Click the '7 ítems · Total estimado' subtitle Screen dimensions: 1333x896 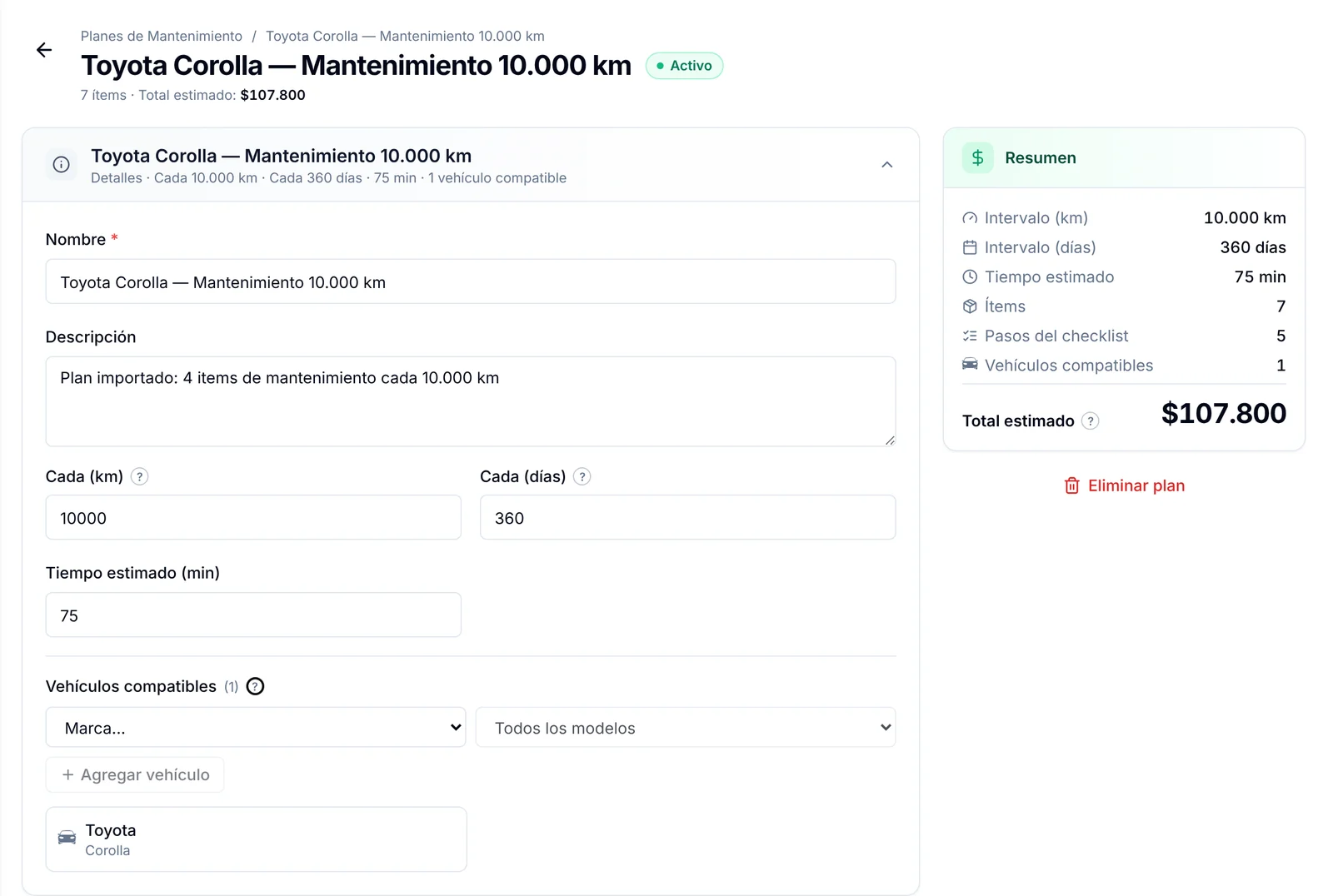click(193, 95)
